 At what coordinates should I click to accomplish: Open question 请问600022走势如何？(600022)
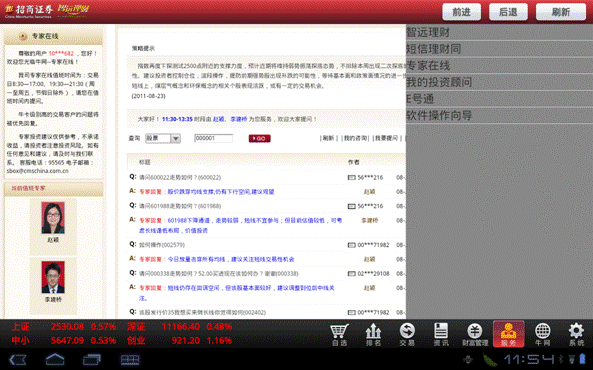tap(180, 177)
